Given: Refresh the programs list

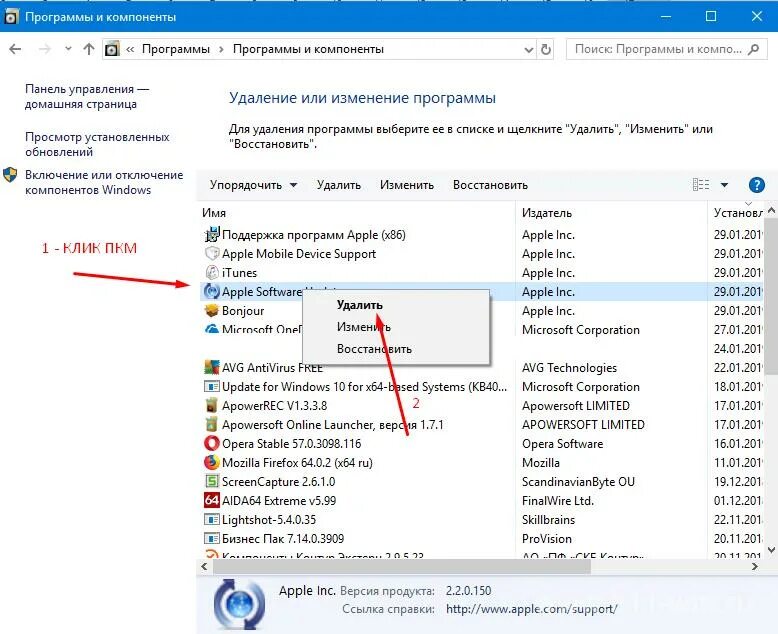Looking at the screenshot, I should point(545,50).
